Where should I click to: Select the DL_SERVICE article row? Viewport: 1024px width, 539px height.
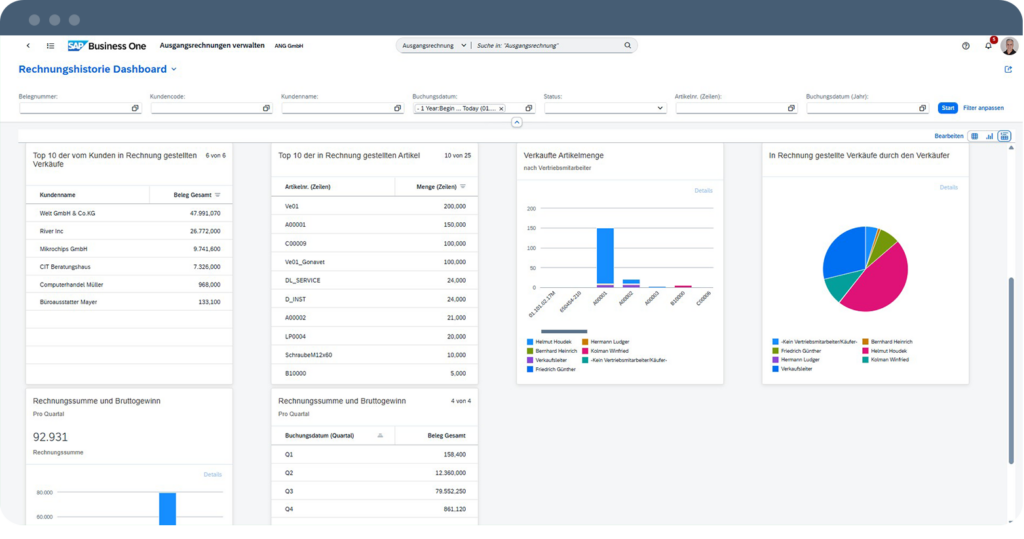[x=375, y=280]
